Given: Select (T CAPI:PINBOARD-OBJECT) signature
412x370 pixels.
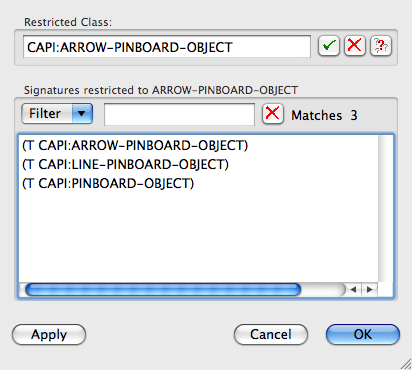Looking at the screenshot, I should [x=108, y=183].
